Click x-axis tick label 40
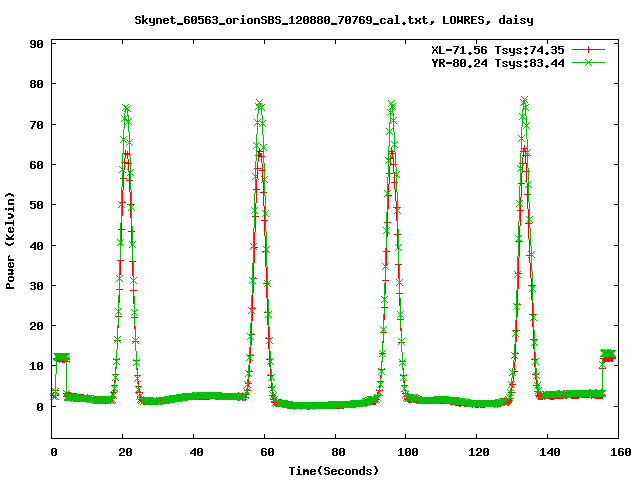This screenshot has height=480, width=640. 196,452
